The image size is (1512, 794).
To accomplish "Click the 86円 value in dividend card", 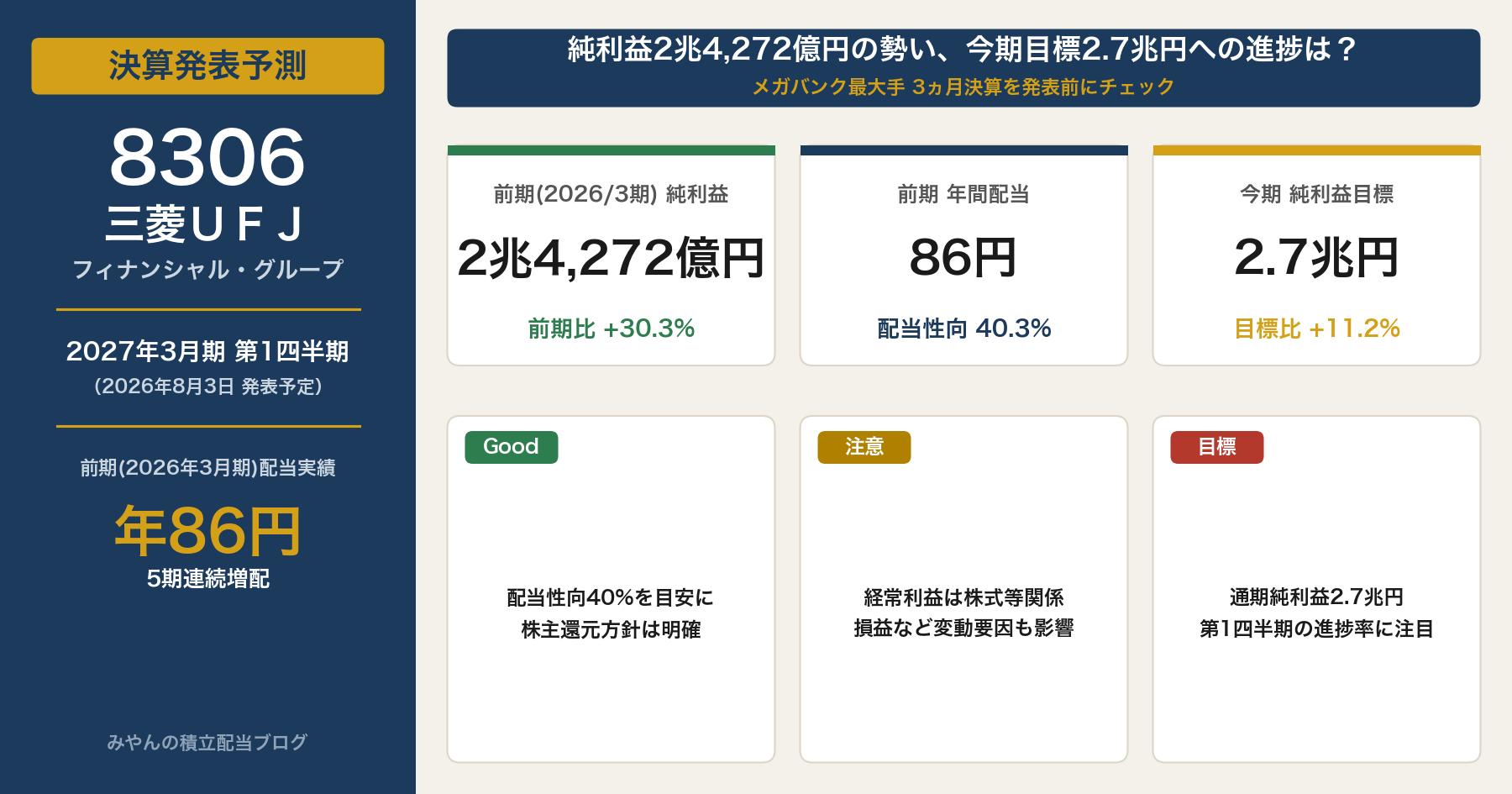I will click(963, 257).
